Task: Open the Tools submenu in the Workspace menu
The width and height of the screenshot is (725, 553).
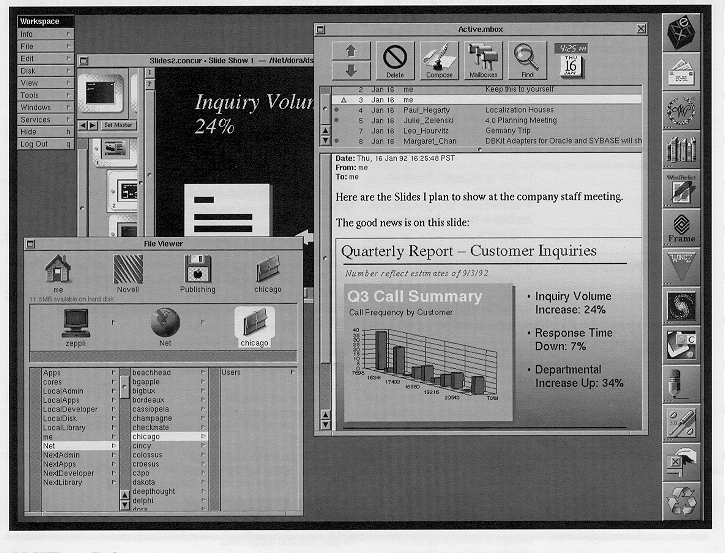Action: coord(46,95)
